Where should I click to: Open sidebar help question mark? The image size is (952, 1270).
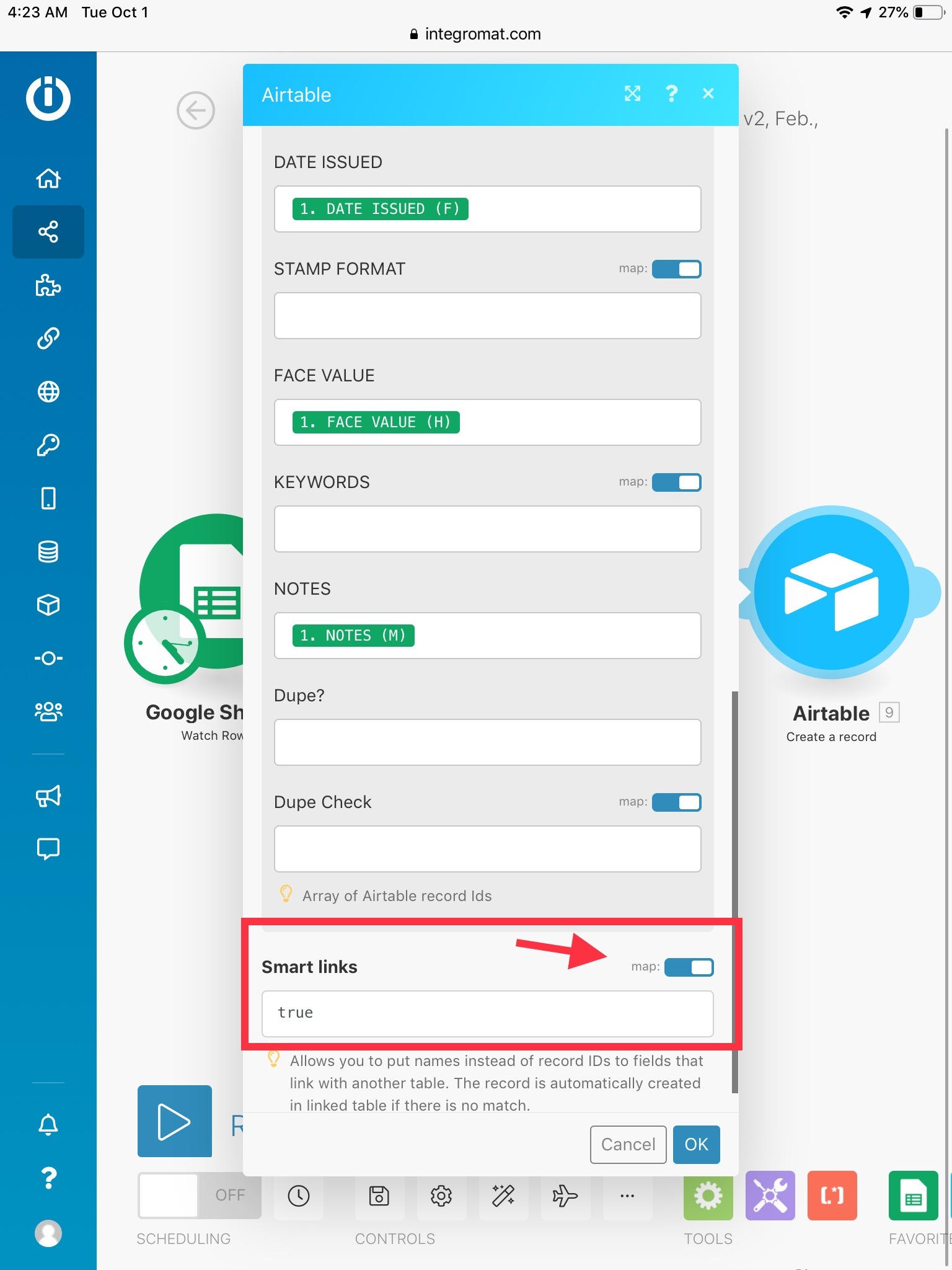coord(48,1178)
